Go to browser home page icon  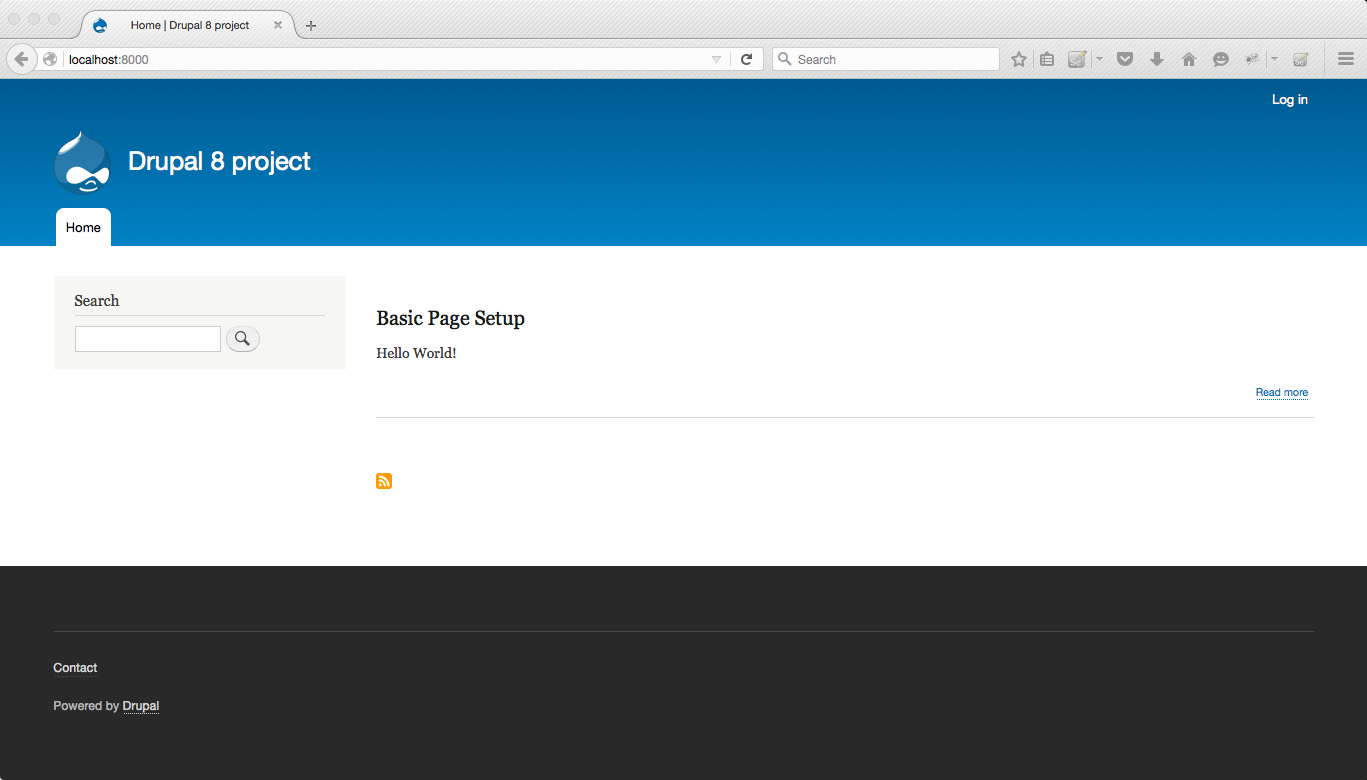[x=1189, y=59]
